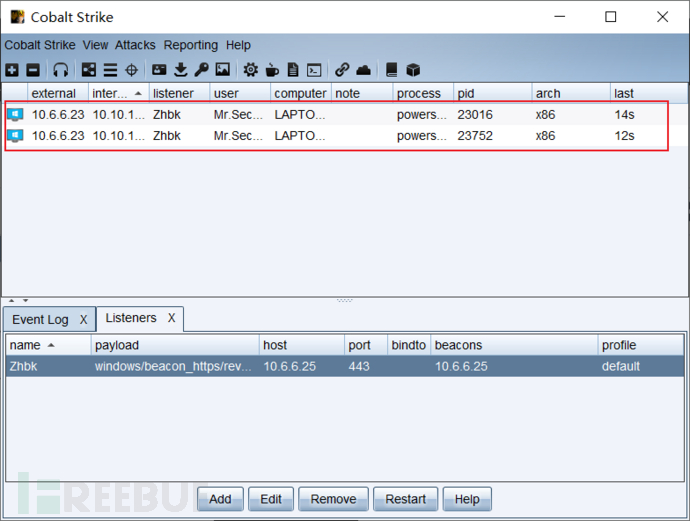
Task: Click the cloud Manage Web Server icon
Action: 363,70
